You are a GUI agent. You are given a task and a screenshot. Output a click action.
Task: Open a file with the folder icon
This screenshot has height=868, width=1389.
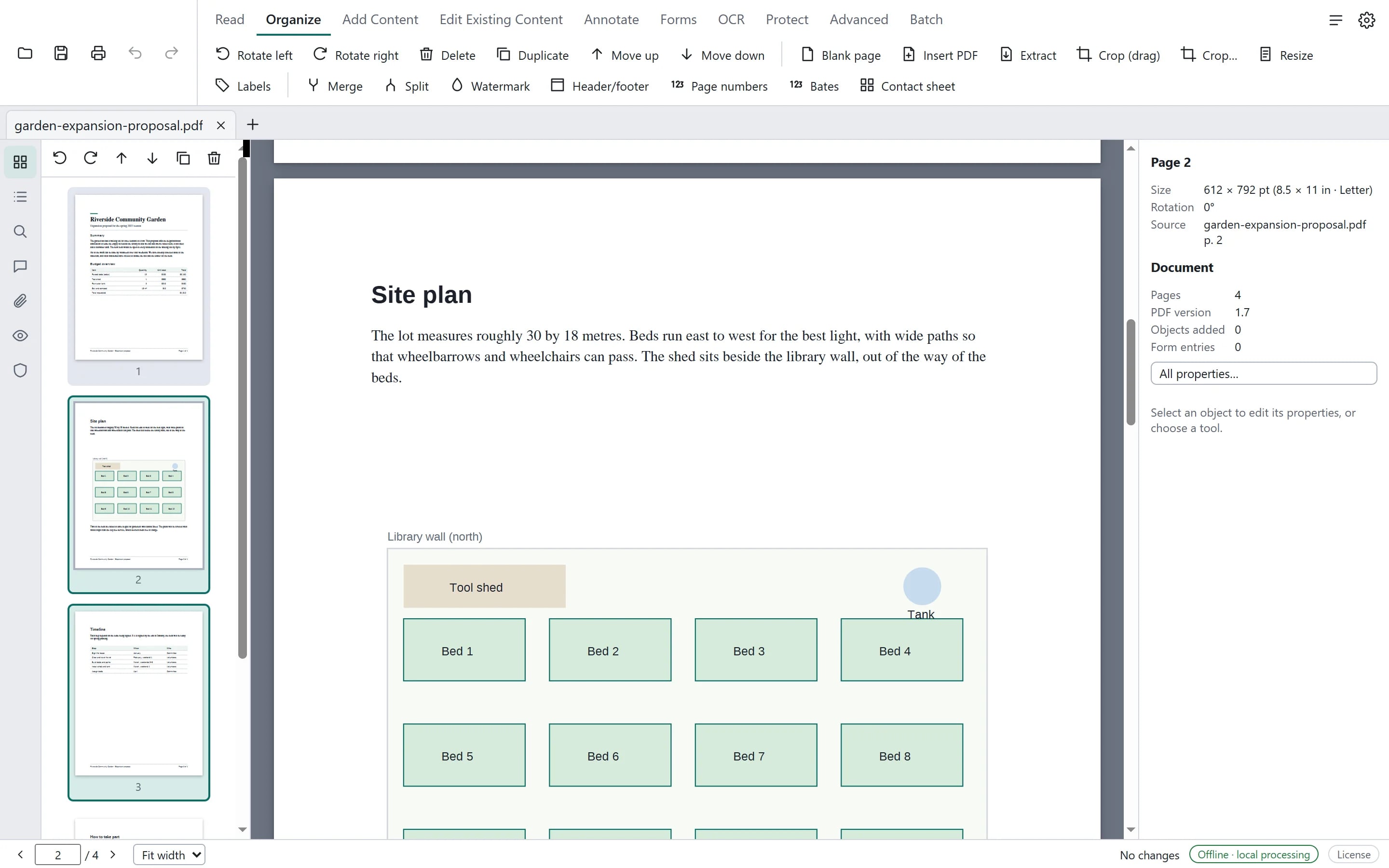click(25, 54)
